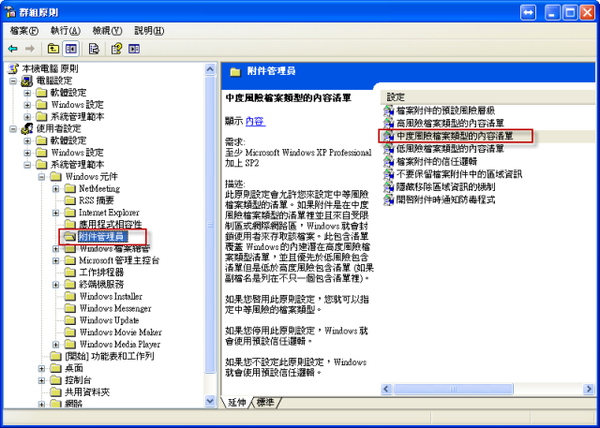Click icon of 隱藏移除區域資訊的機制 setting
Screen dimensions: 600x428
(x=388, y=187)
